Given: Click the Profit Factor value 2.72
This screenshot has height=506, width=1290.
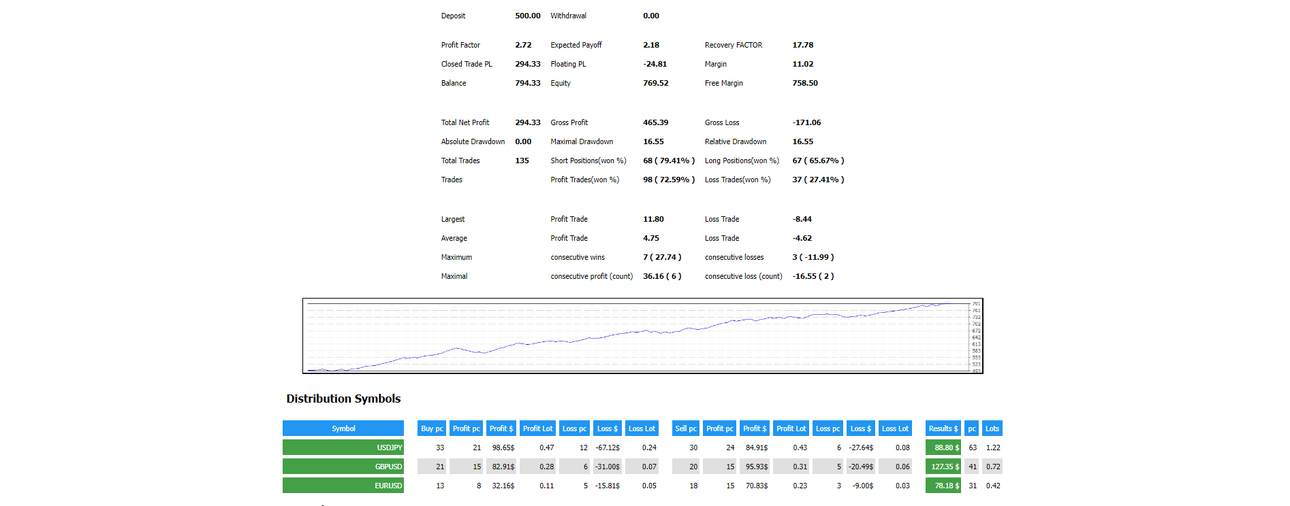Looking at the screenshot, I should (523, 45).
